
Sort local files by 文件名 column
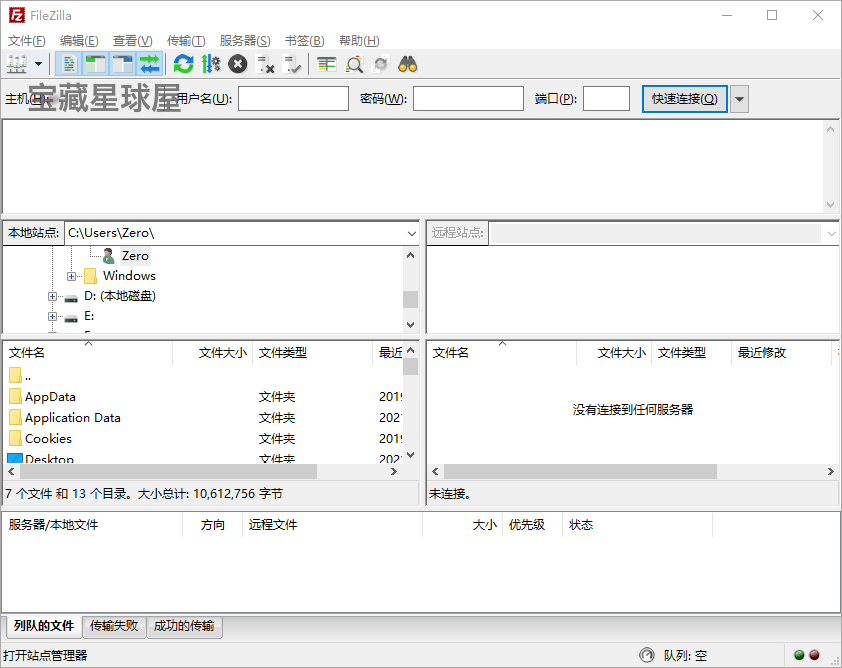88,353
